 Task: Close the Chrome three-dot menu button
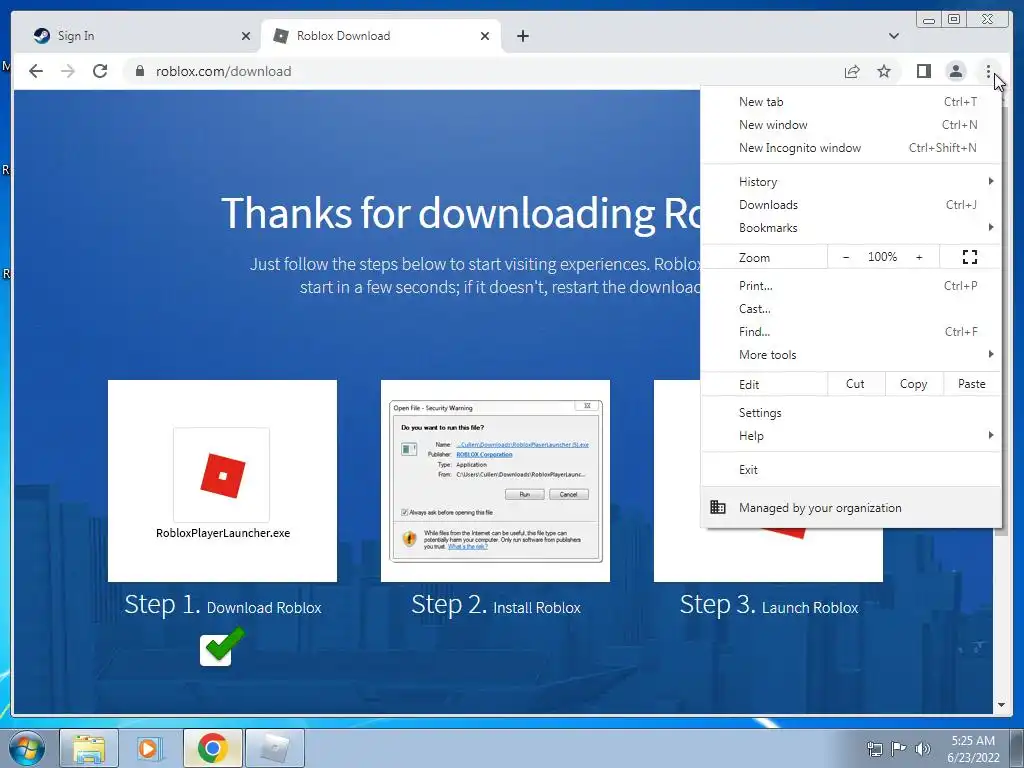(988, 71)
